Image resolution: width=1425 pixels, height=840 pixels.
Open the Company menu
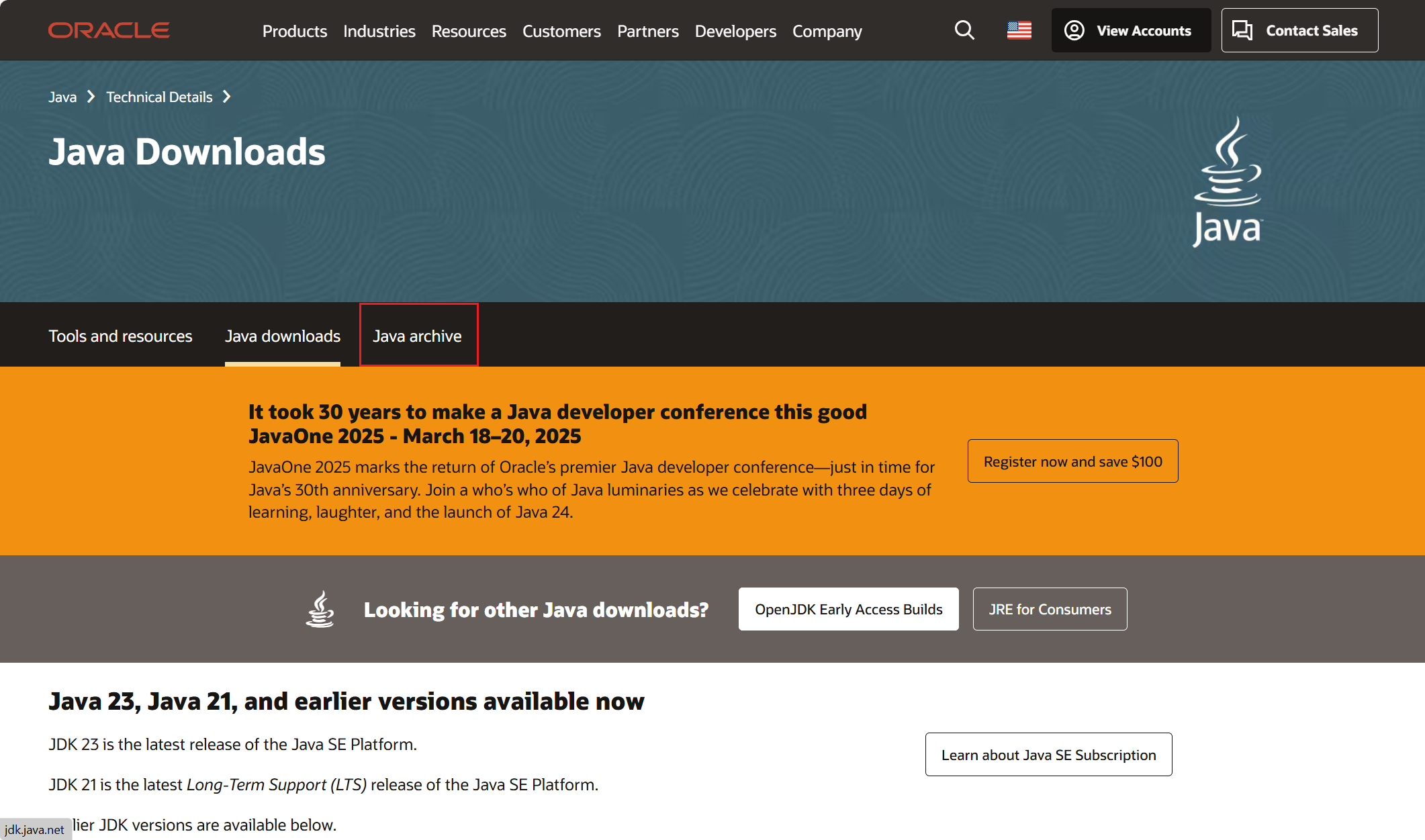tap(827, 31)
